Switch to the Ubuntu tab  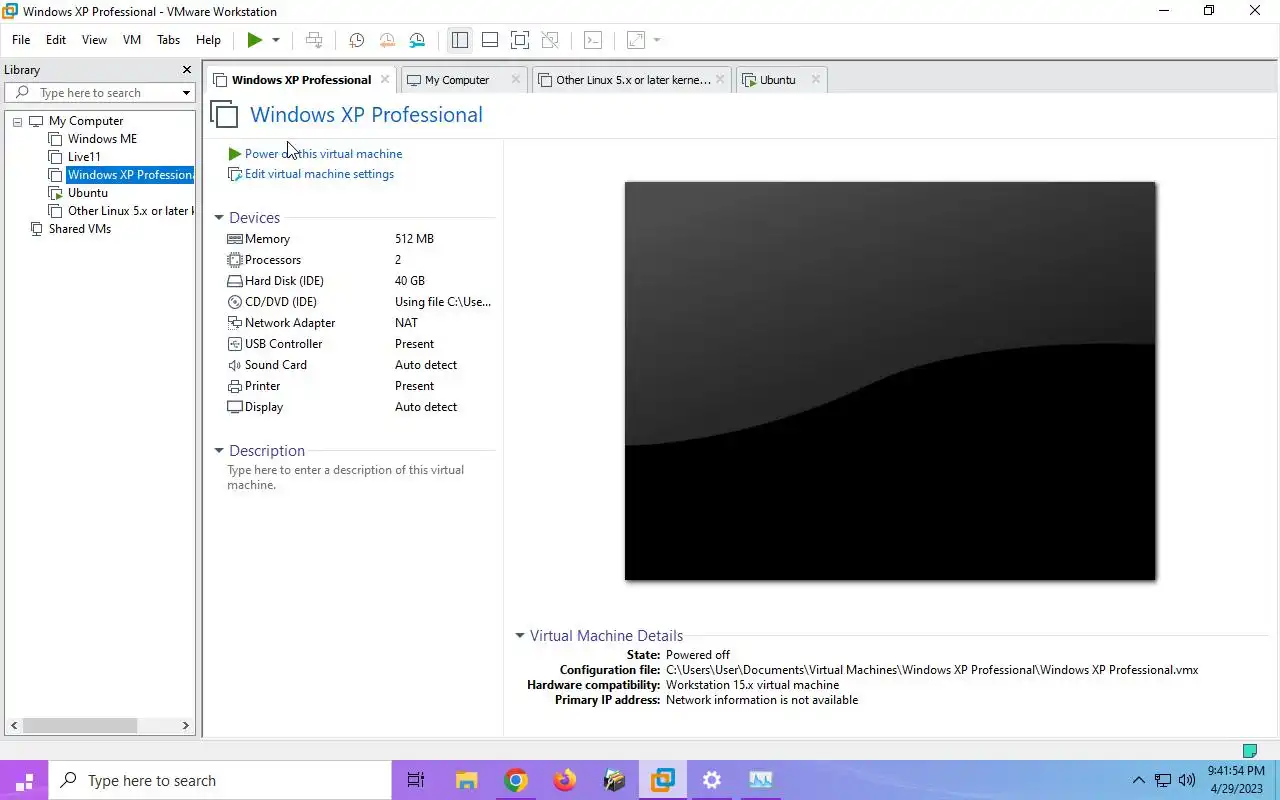coord(778,80)
